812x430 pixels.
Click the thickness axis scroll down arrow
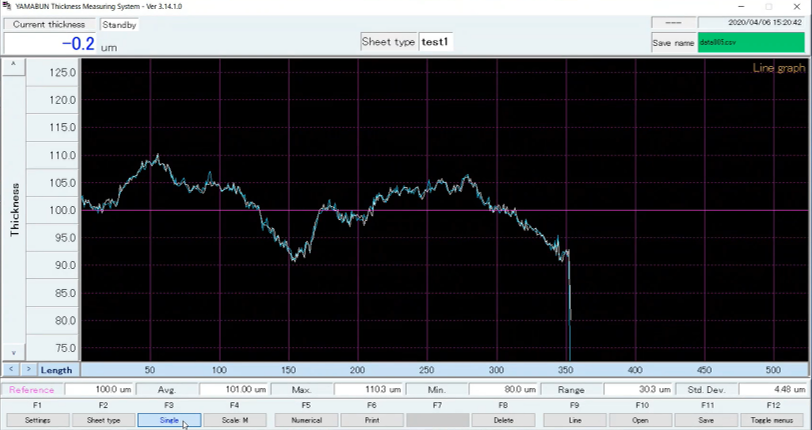click(14, 353)
